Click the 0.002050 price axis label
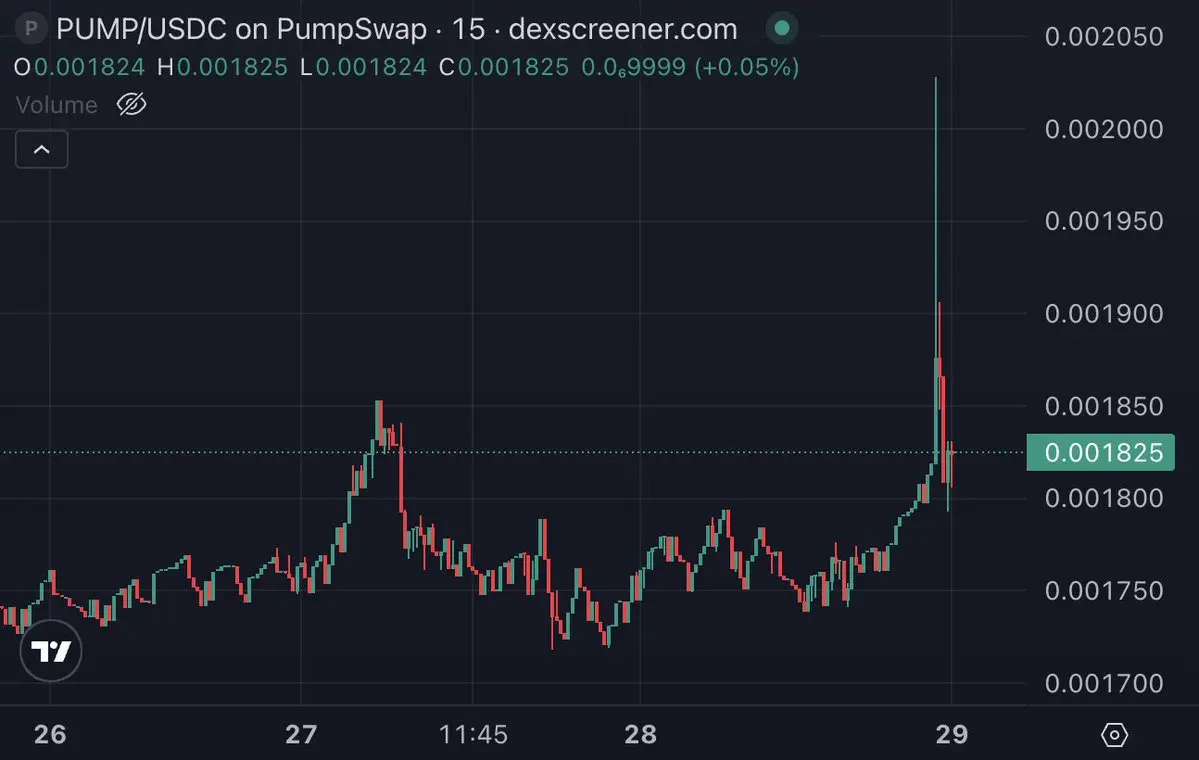Viewport: 1199px width, 760px height. pos(1103,36)
